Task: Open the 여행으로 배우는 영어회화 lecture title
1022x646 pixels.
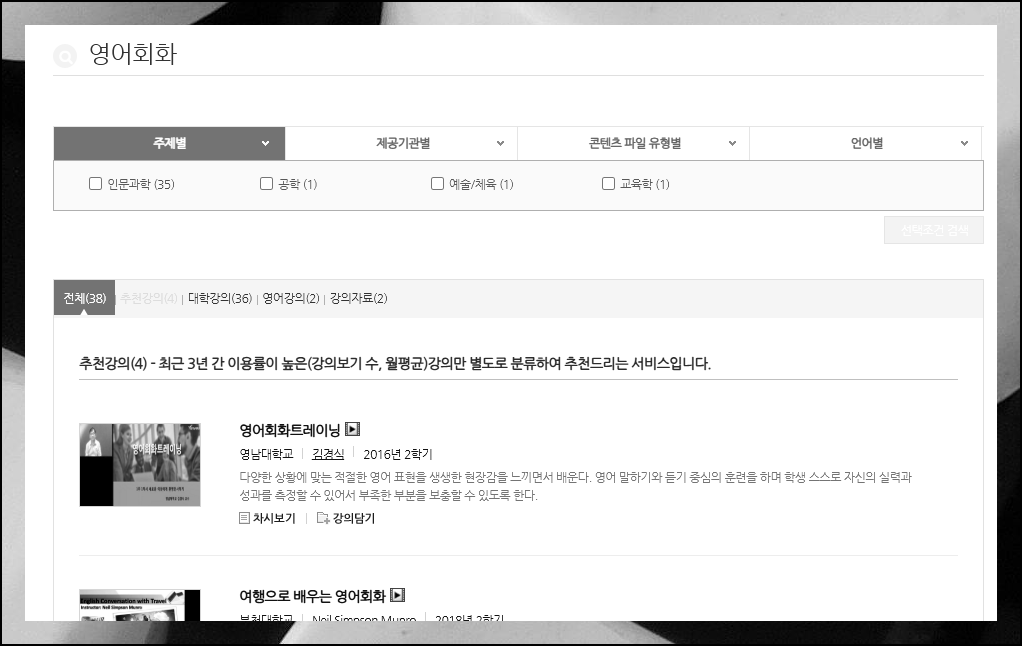Action: coord(313,596)
